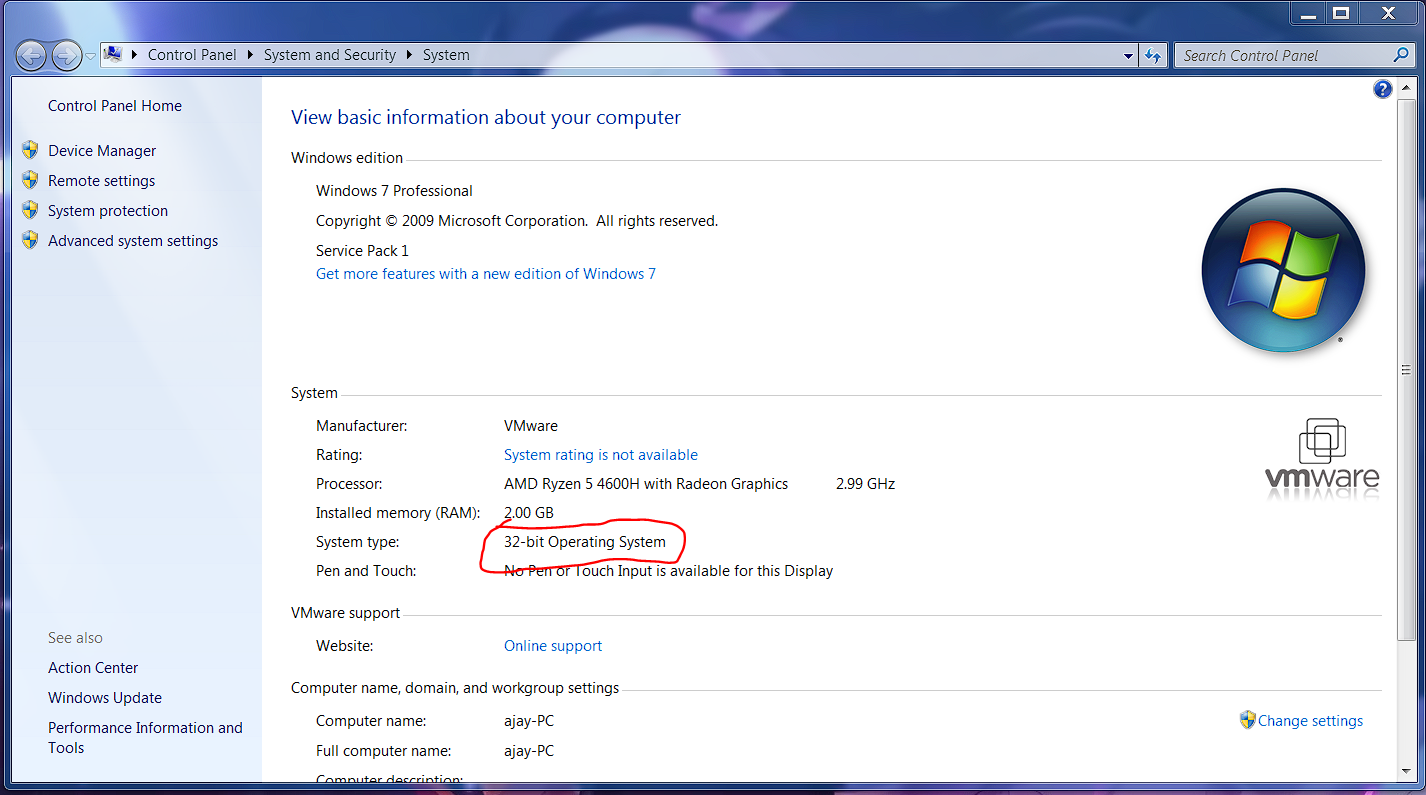Open Help with the blue question mark
Screen dimensions: 1426x795
[x=1383, y=90]
